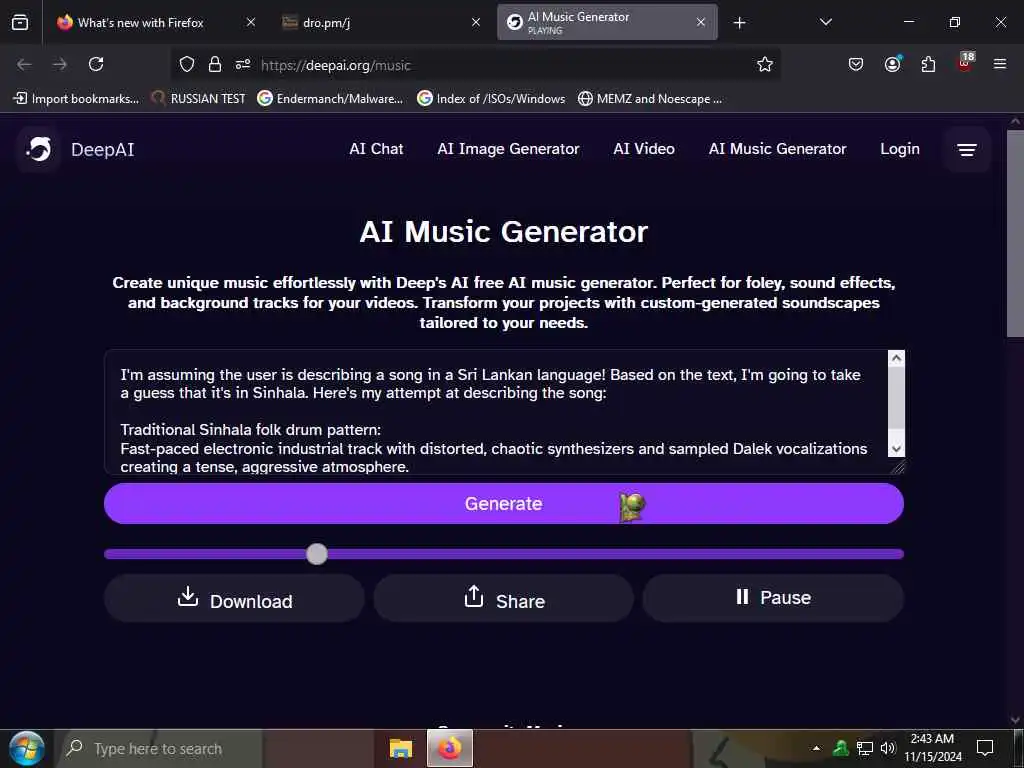The image size is (1024, 768).
Task: Open AI Video nav item
Action: click(x=644, y=149)
